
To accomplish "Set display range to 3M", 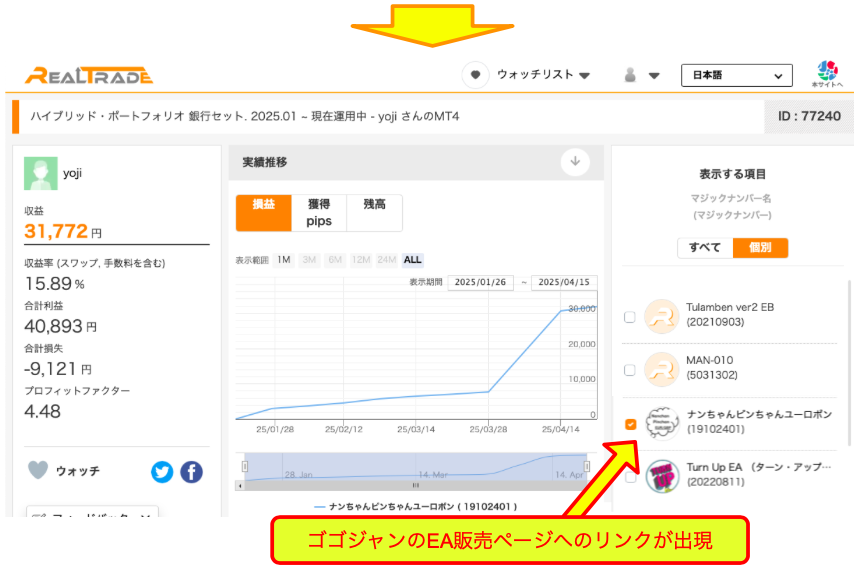I will coord(309,260).
